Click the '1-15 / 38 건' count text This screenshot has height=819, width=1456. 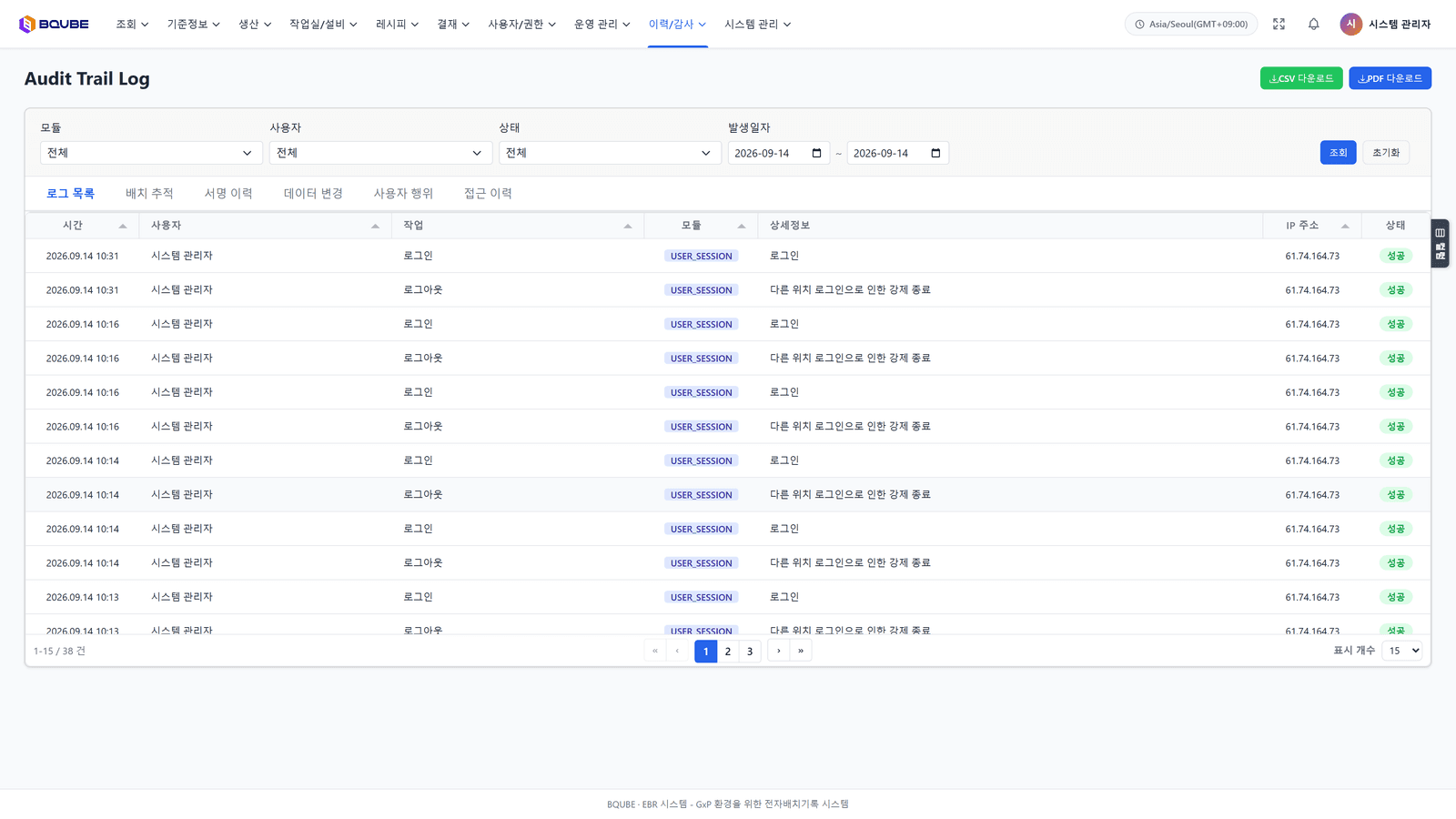60,652
